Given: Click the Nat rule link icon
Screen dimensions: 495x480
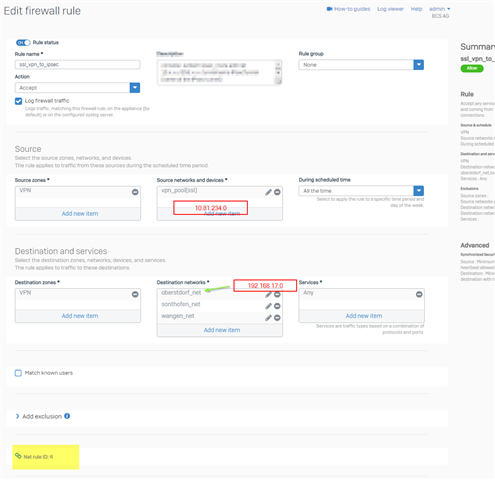Looking at the screenshot, I should point(18,456).
